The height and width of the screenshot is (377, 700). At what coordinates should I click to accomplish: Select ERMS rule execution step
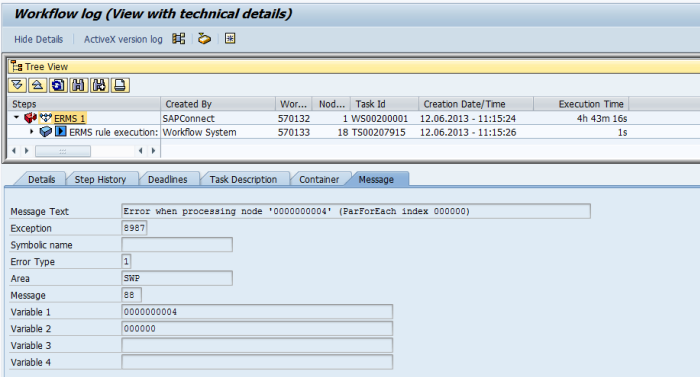tap(113, 132)
